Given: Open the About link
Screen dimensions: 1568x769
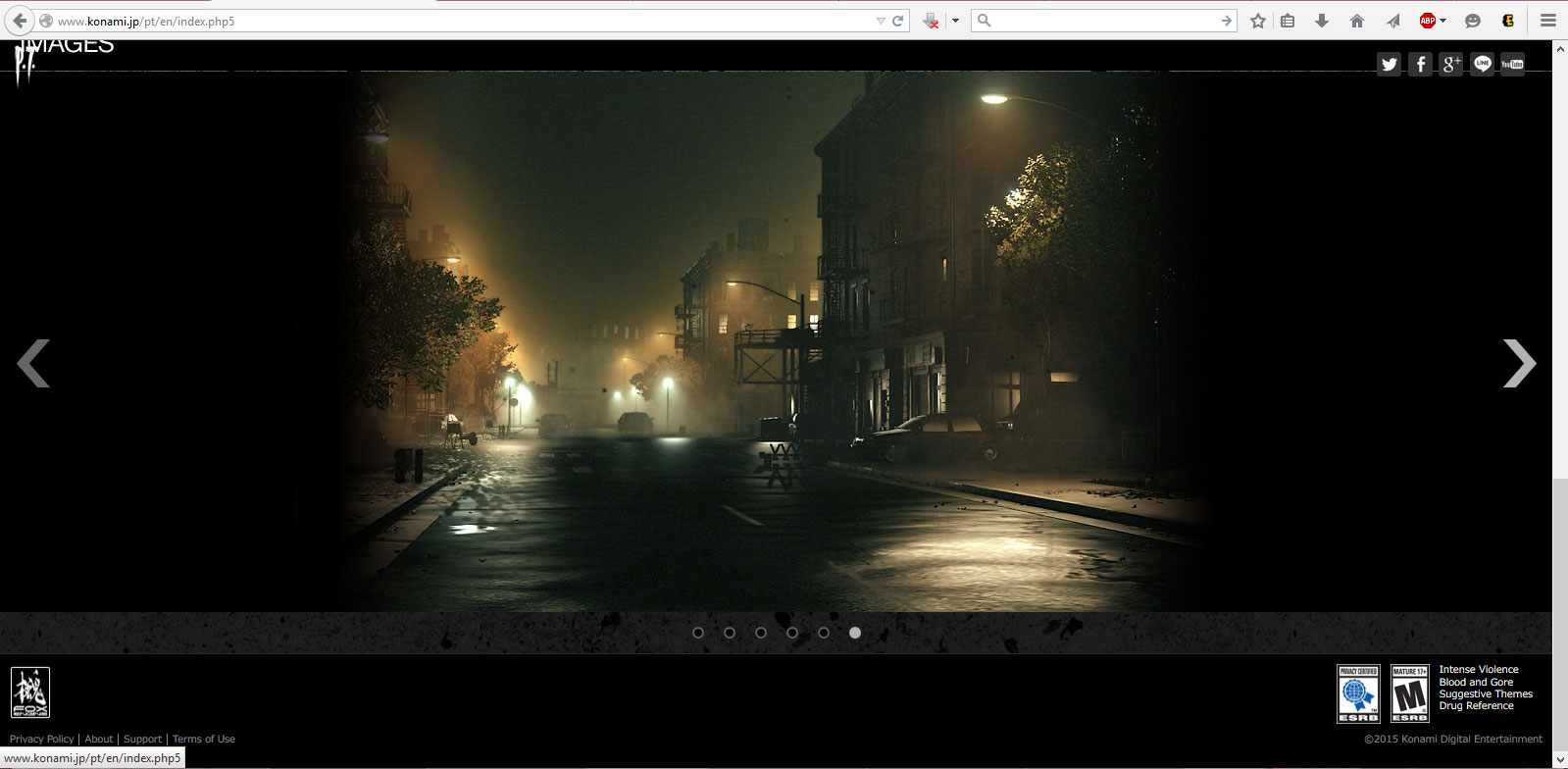Looking at the screenshot, I should click(99, 739).
